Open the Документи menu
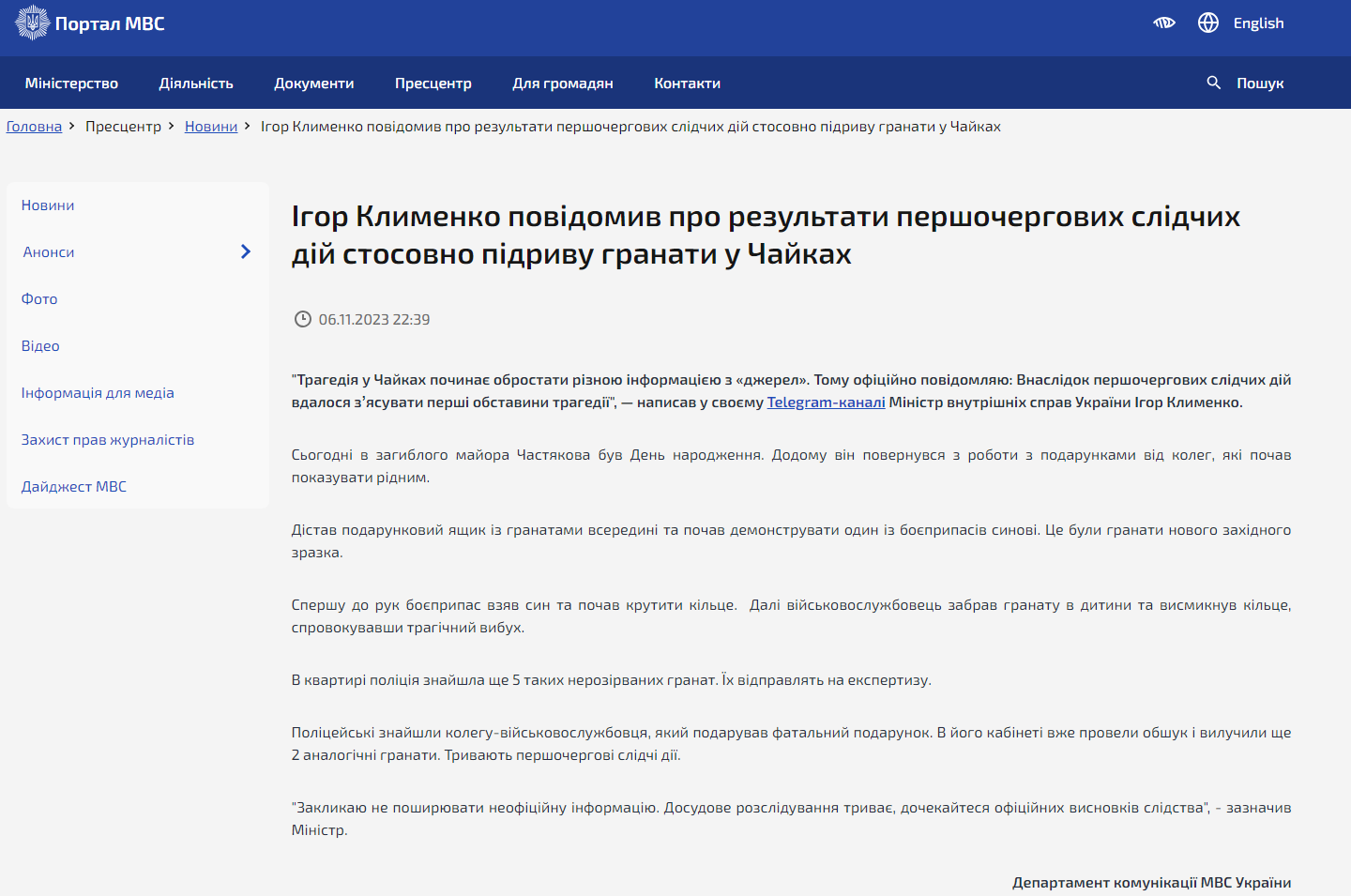This screenshot has width=1351, height=896. click(314, 84)
